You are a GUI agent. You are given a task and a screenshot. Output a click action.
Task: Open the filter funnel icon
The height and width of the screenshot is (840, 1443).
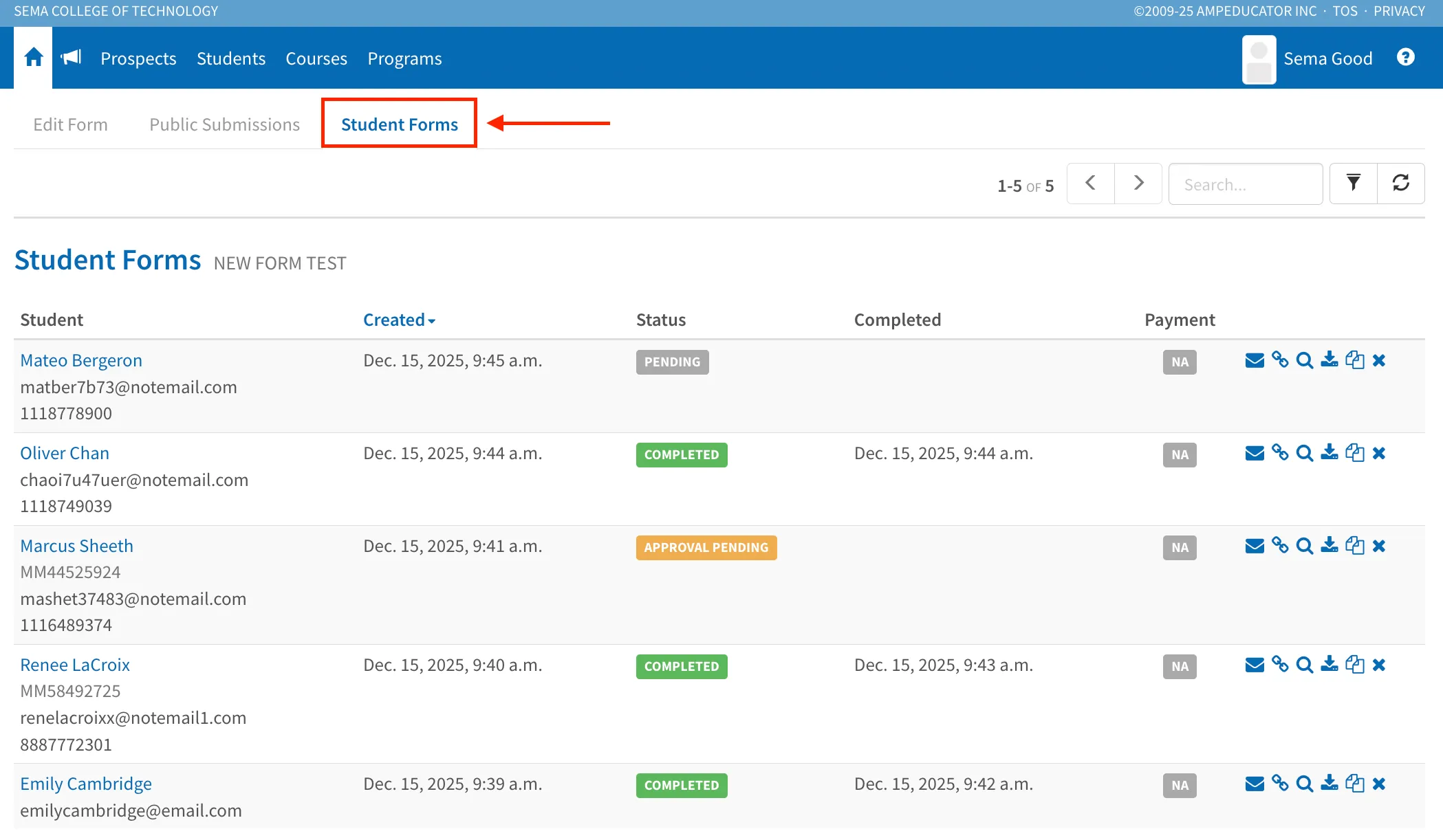1353,184
